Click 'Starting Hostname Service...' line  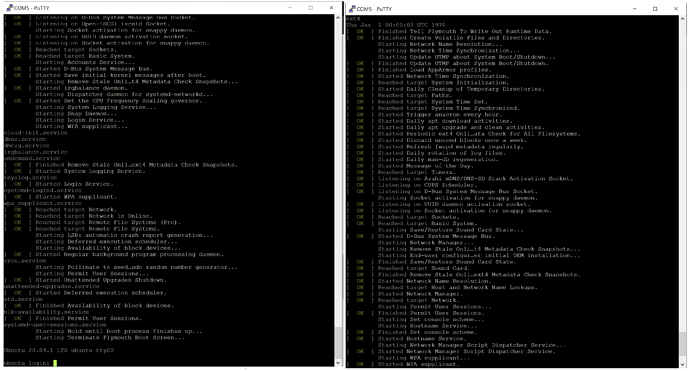428,326
